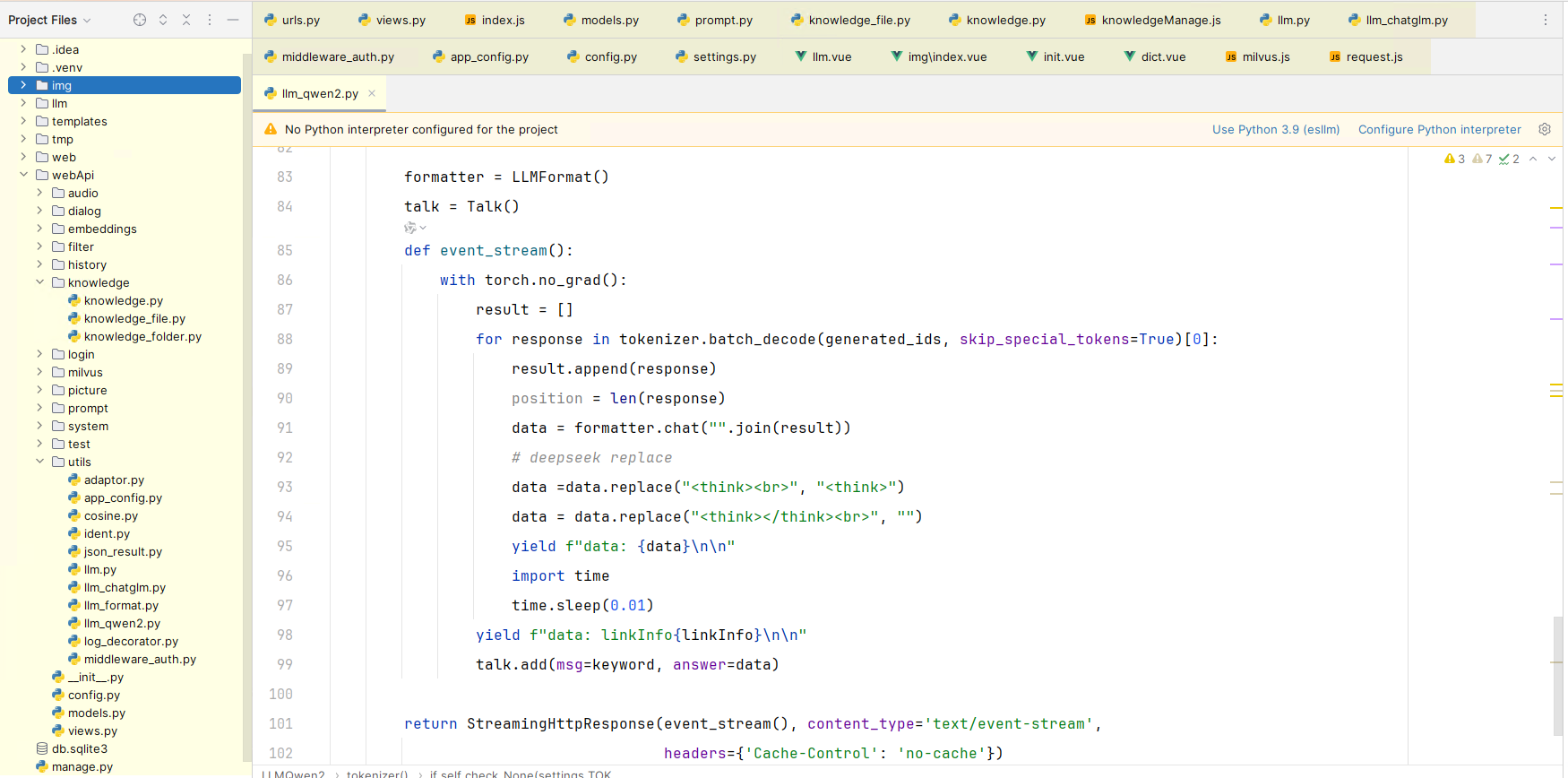Screen dimensions: 1568x778
Task: Open the interpreter notification gear settings
Action: click(1545, 129)
